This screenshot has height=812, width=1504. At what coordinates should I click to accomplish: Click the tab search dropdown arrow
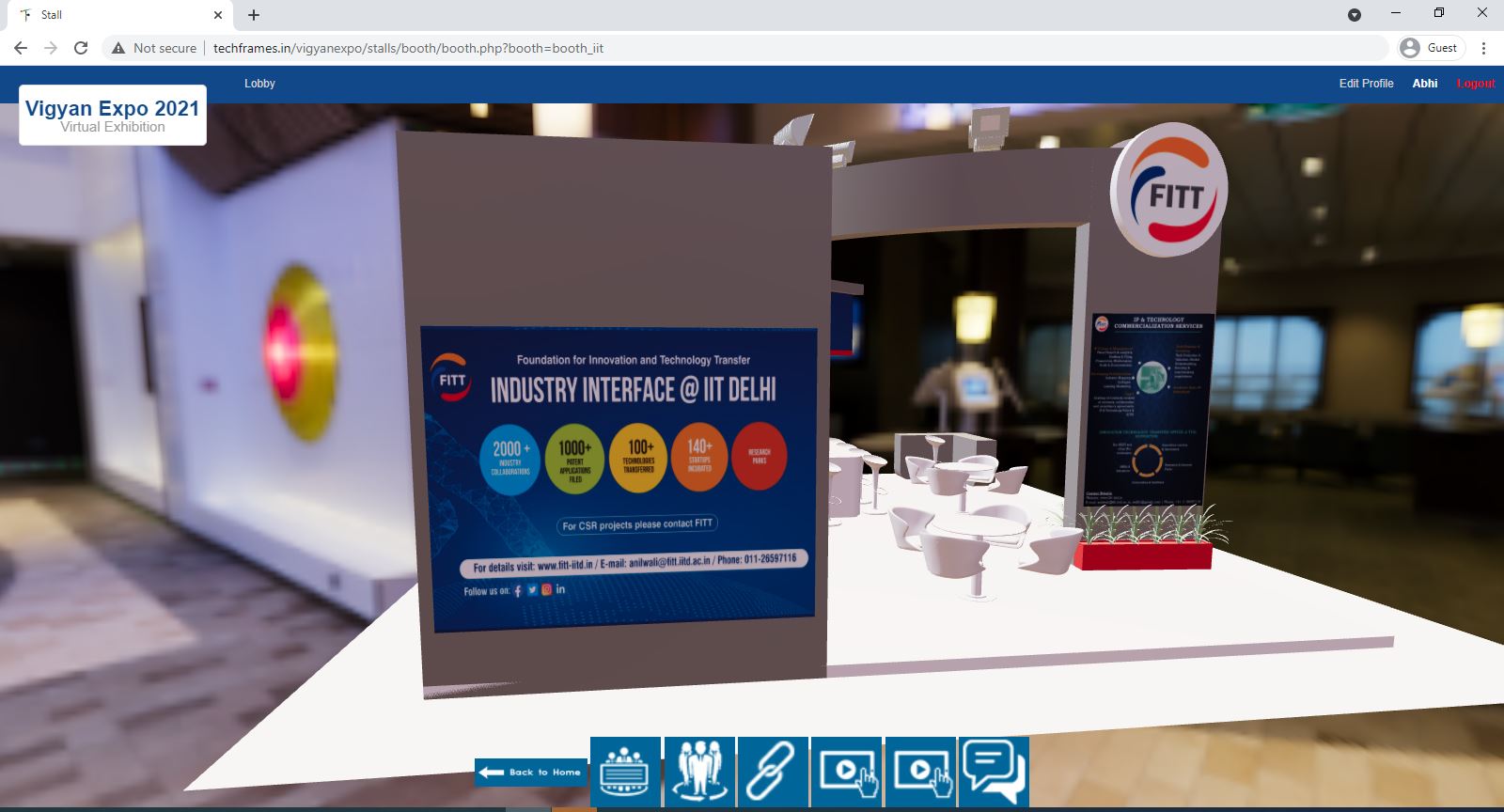pos(1355,14)
